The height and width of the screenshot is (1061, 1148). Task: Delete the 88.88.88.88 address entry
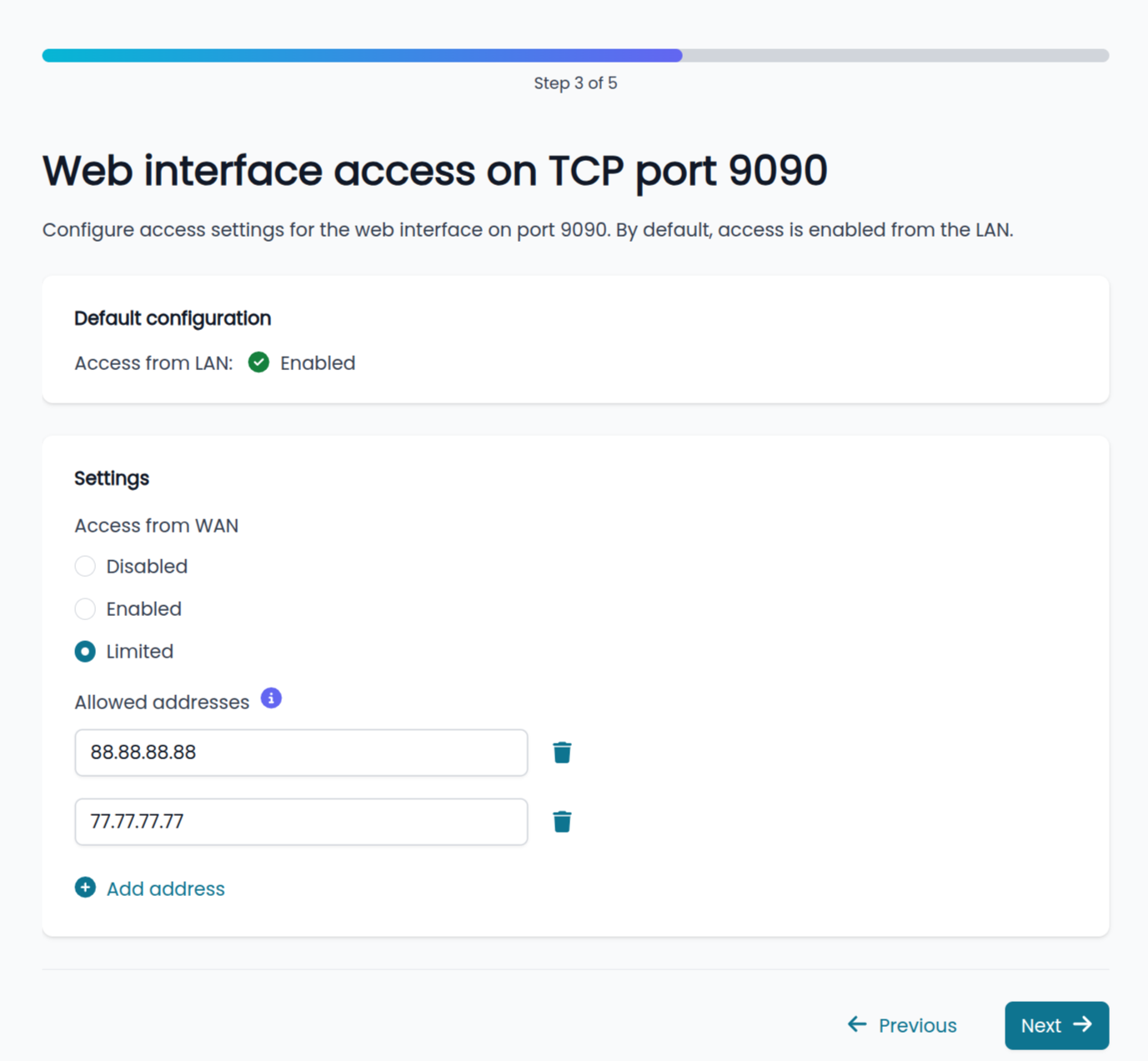pyautogui.click(x=562, y=753)
